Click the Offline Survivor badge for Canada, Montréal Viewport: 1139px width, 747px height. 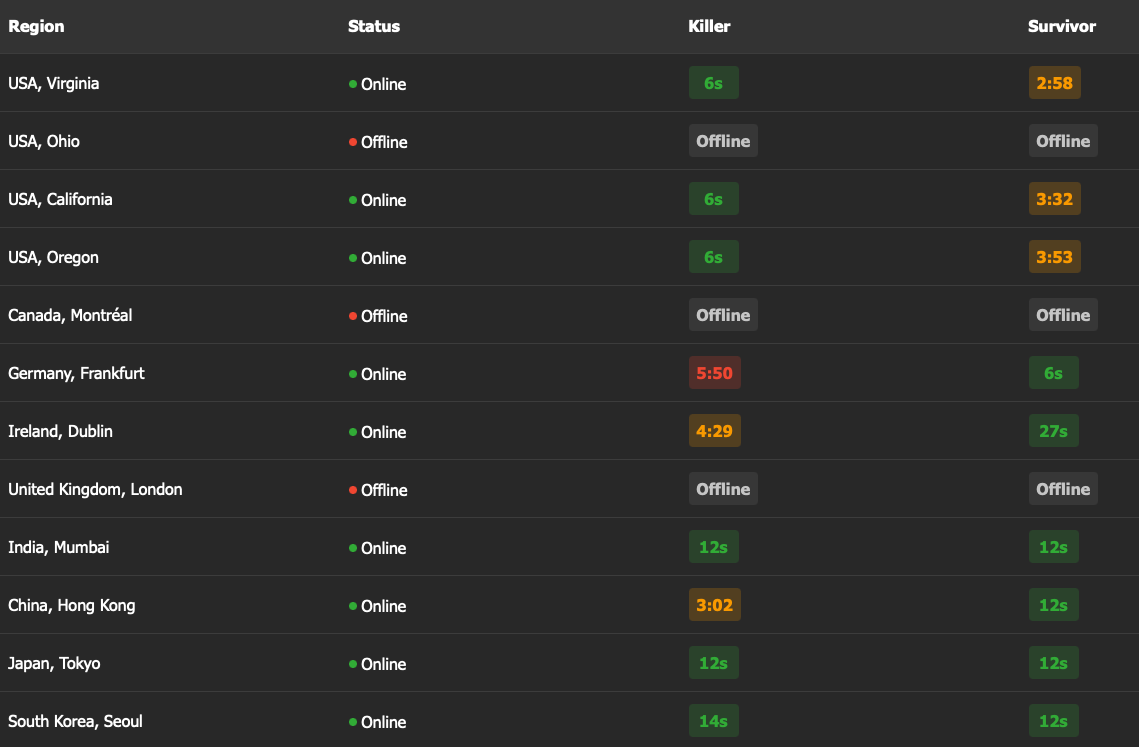coord(1063,315)
